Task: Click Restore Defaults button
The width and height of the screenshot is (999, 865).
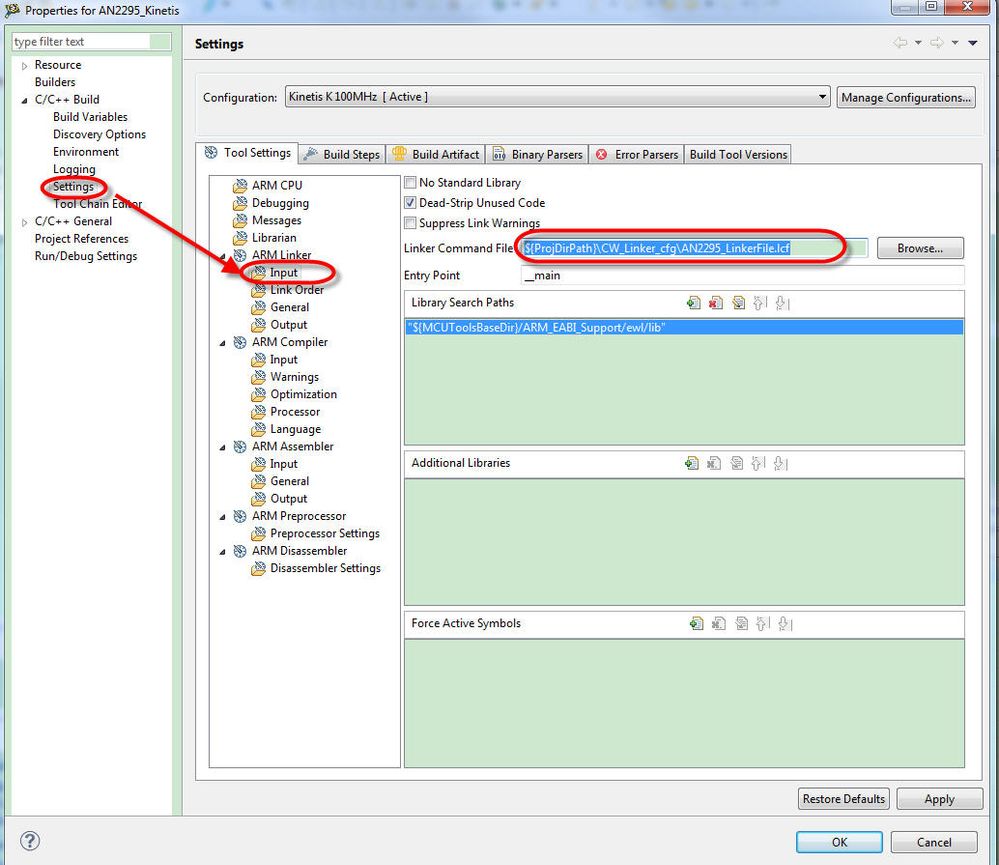Action: click(x=844, y=799)
